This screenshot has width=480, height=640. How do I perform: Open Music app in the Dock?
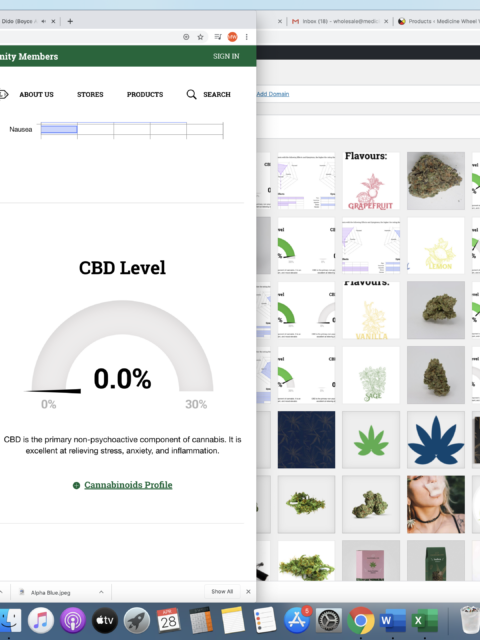tap(40, 620)
